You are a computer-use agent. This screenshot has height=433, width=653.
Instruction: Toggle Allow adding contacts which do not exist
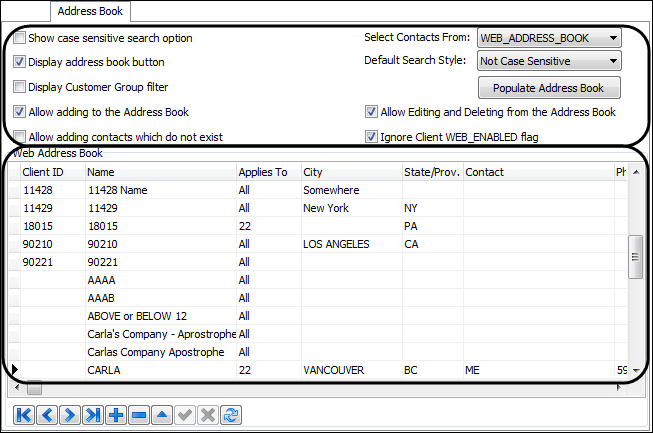click(21, 136)
